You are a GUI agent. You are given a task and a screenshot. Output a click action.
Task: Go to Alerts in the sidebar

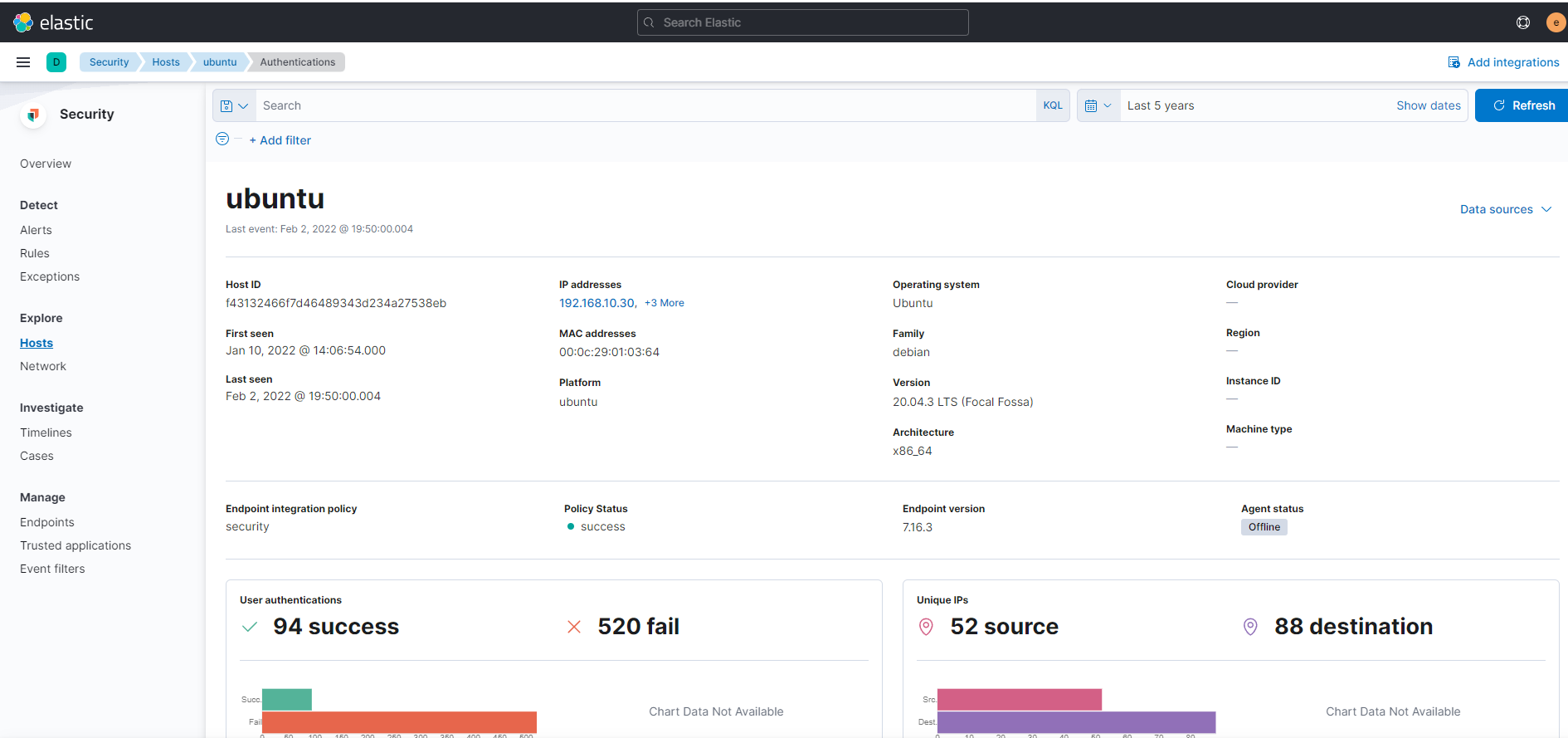[x=36, y=230]
